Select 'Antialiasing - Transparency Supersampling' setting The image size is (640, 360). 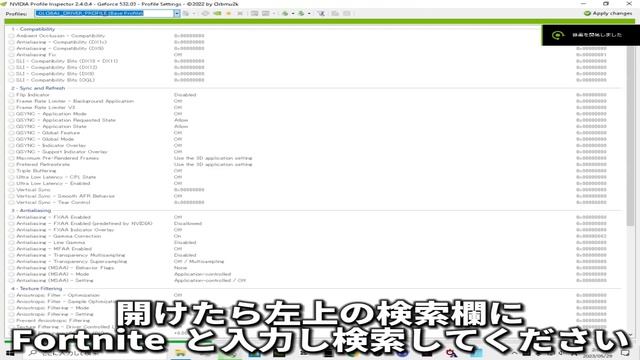72,261
